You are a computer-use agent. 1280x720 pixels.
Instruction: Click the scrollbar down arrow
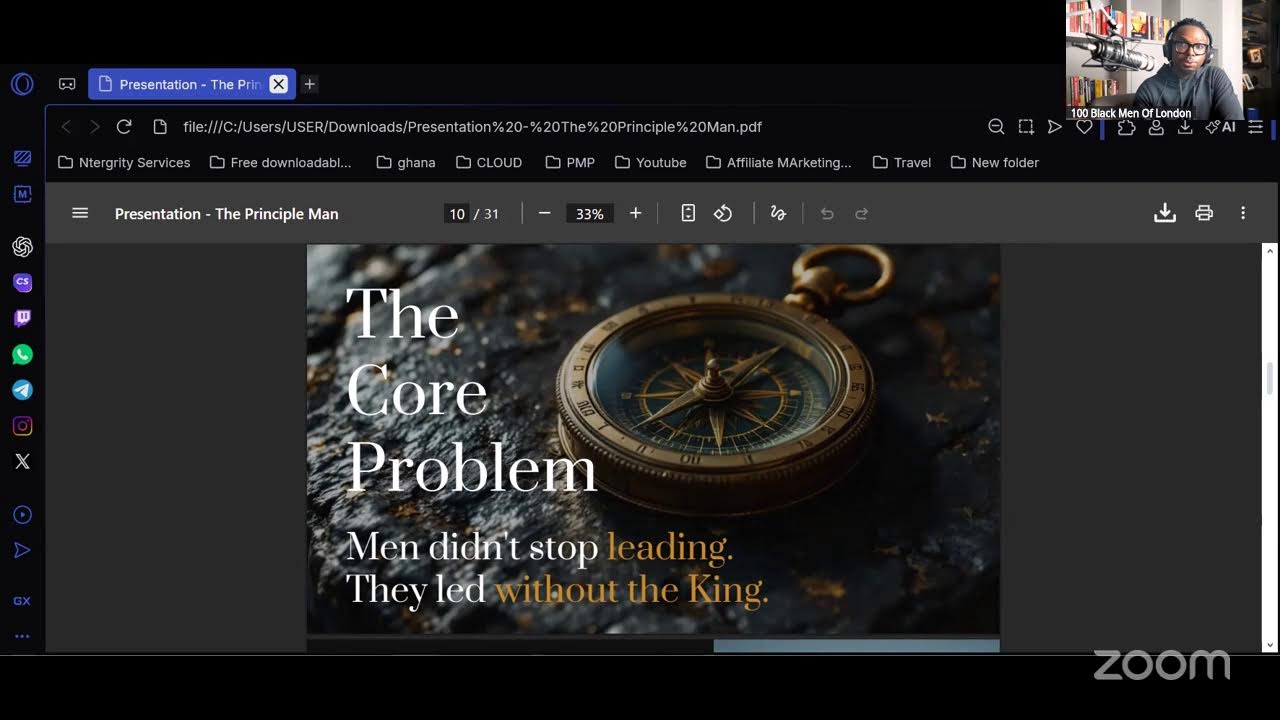pyautogui.click(x=1270, y=645)
